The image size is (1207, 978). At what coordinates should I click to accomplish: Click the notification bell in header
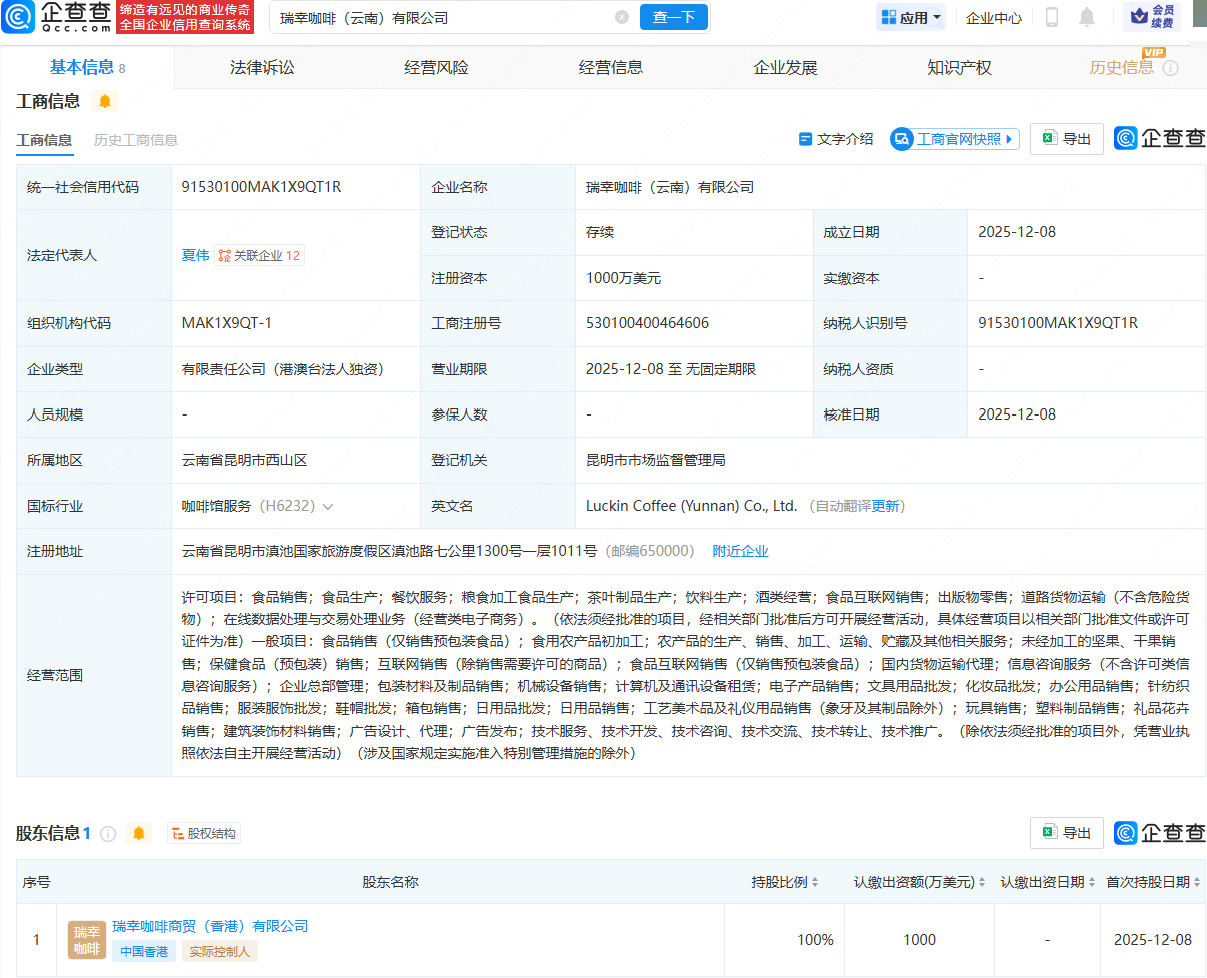[x=1086, y=17]
